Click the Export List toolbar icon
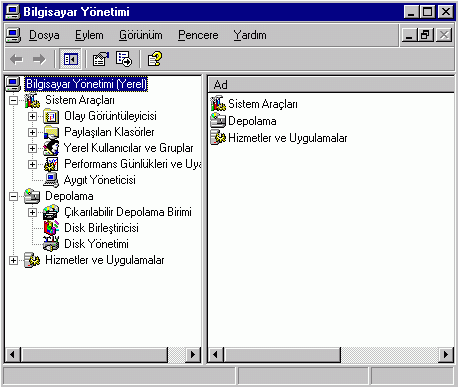Screen dimensions: 458x387 pos(124,59)
